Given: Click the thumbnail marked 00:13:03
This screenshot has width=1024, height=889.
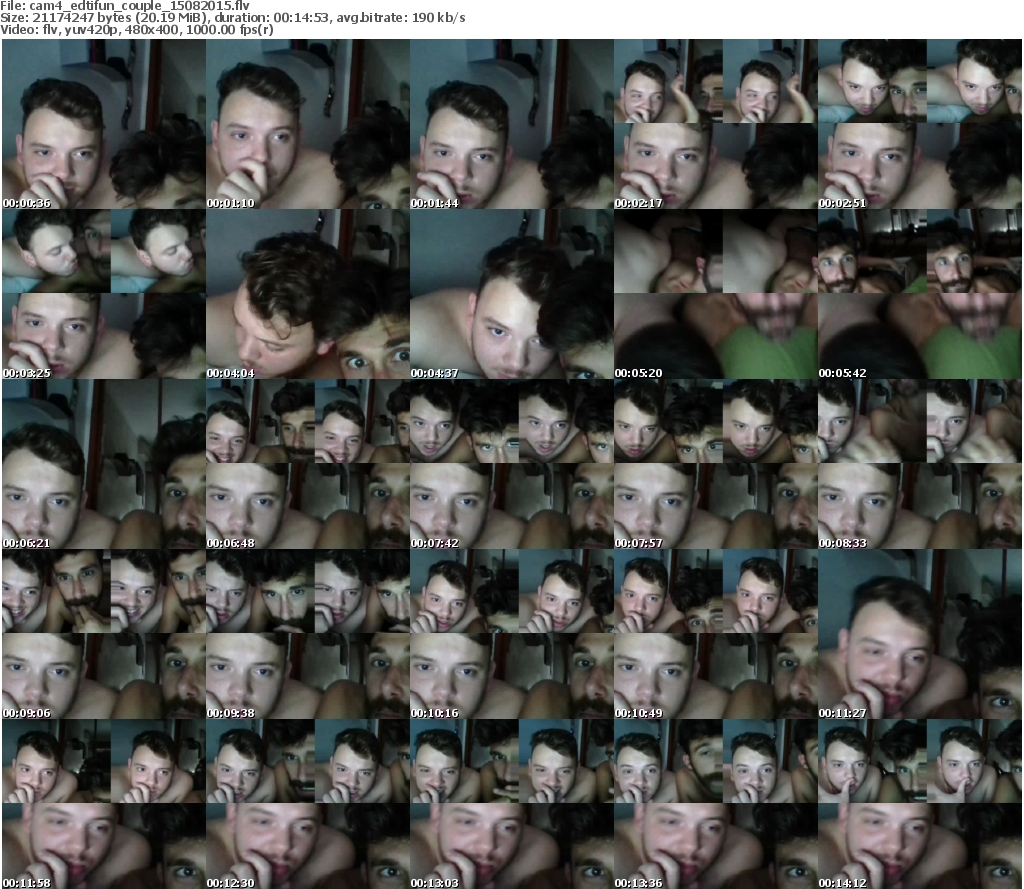Looking at the screenshot, I should tap(511, 803).
